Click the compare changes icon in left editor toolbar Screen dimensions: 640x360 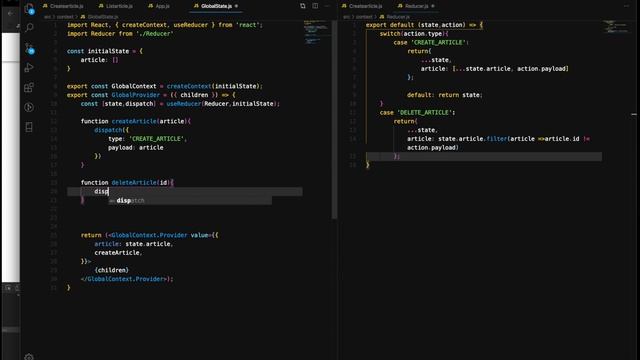[x=302, y=6]
